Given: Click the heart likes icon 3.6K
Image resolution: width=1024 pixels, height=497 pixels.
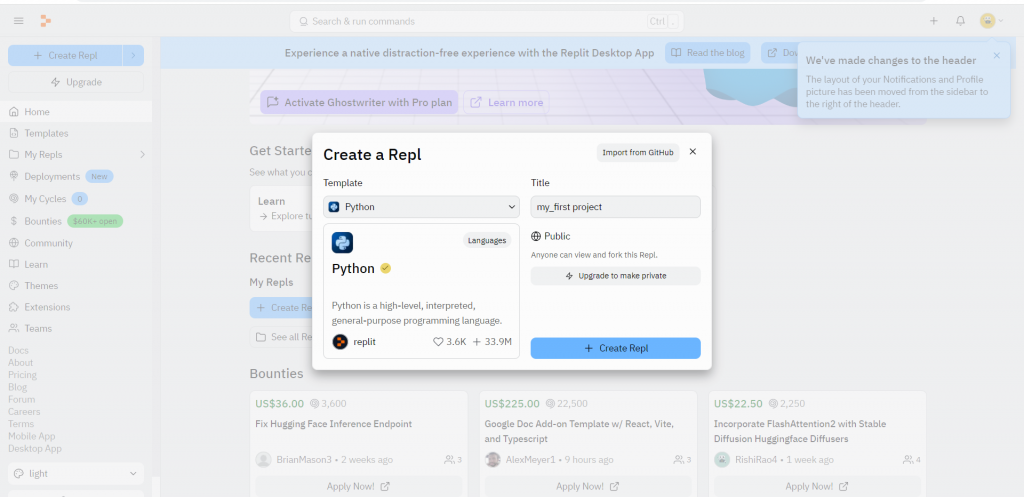Looking at the screenshot, I should point(438,342).
